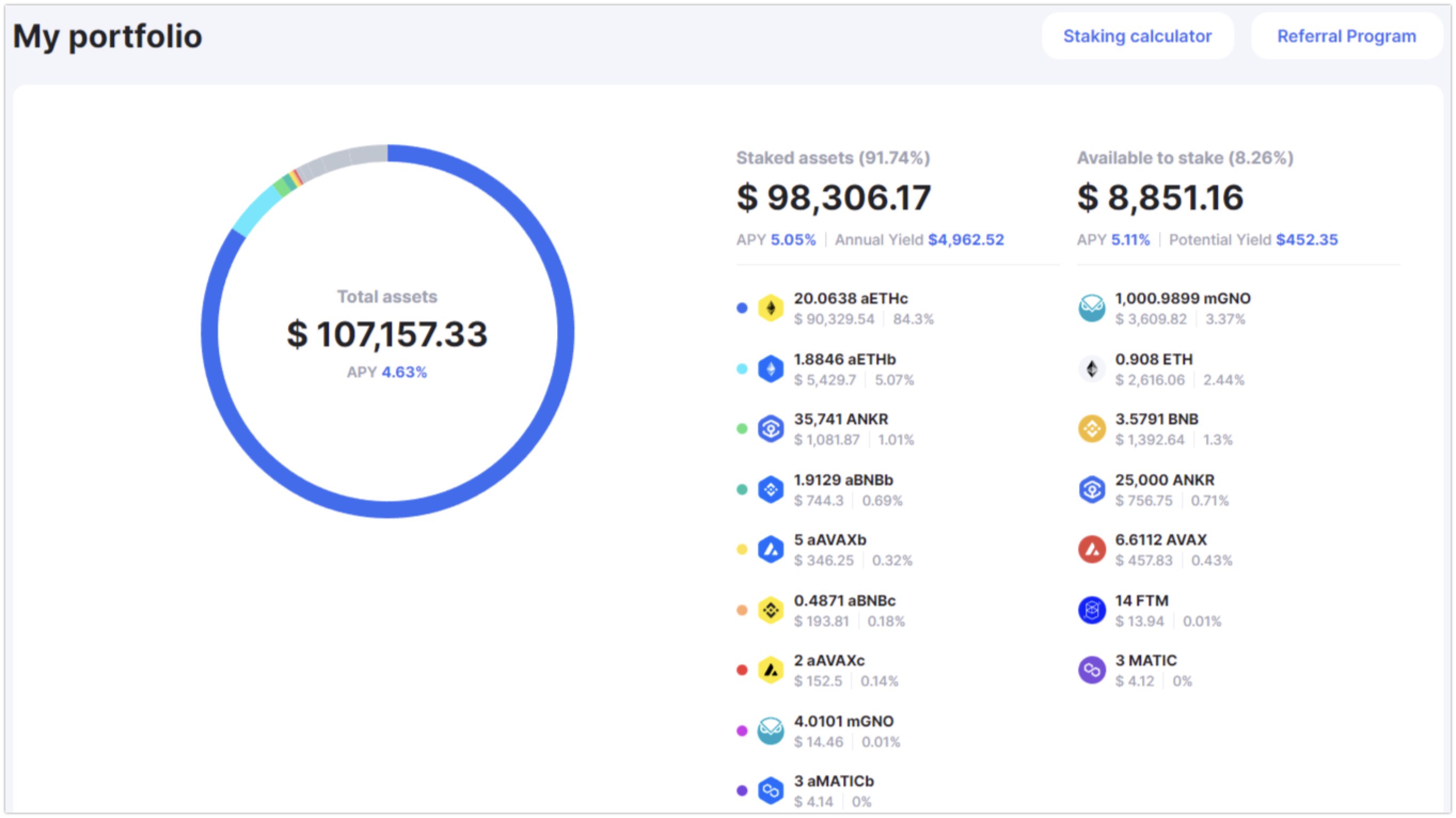Image resolution: width=1456 pixels, height=818 pixels.
Task: Click the aBNBc token icon
Action: 770,610
